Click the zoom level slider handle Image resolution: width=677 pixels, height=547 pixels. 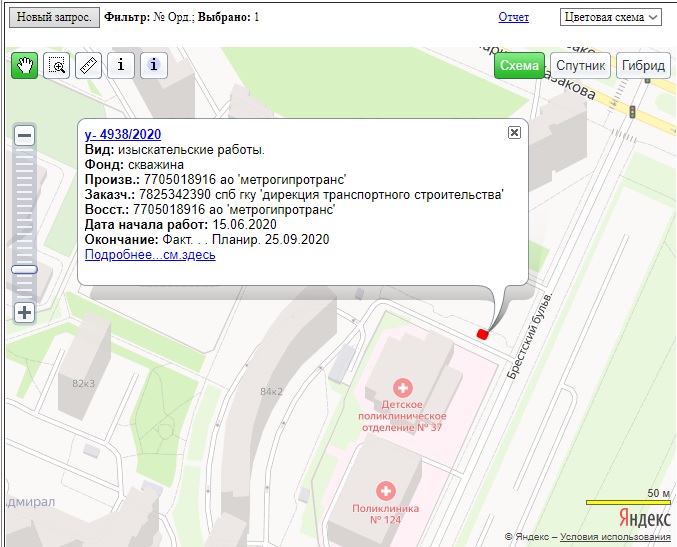pos(25,269)
